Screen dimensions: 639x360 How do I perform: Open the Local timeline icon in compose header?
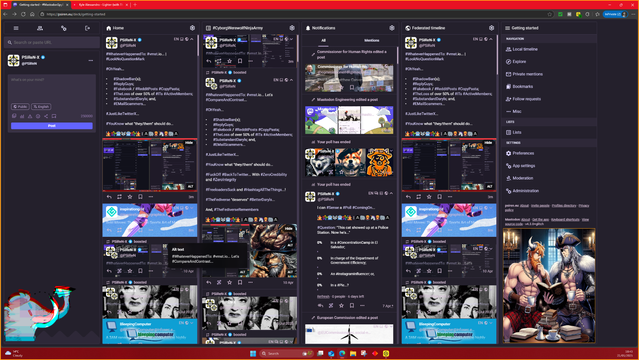pos(40,28)
